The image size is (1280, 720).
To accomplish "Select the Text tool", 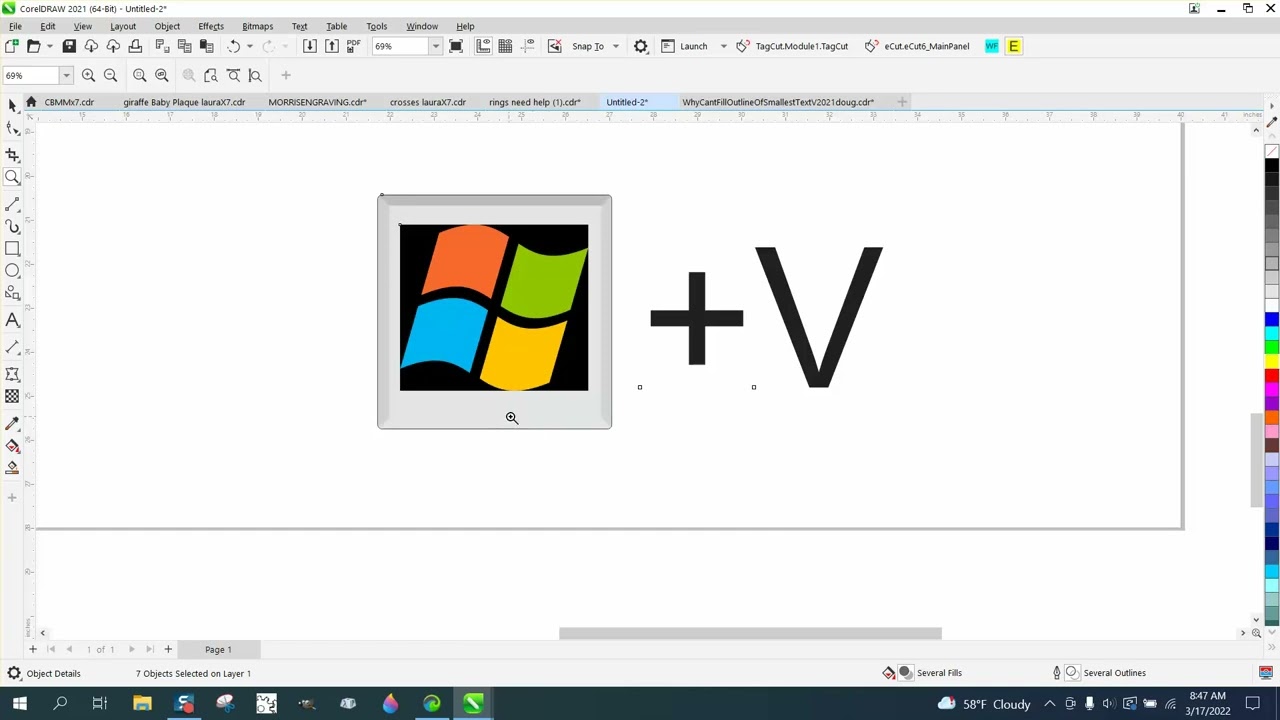I will pyautogui.click(x=13, y=318).
